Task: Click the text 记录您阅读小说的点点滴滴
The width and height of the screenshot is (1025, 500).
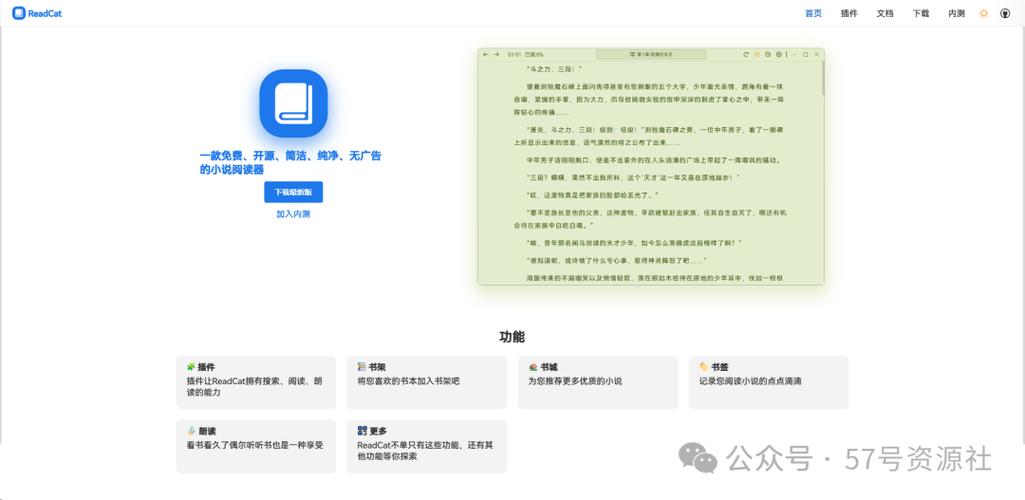Action: pos(750,381)
